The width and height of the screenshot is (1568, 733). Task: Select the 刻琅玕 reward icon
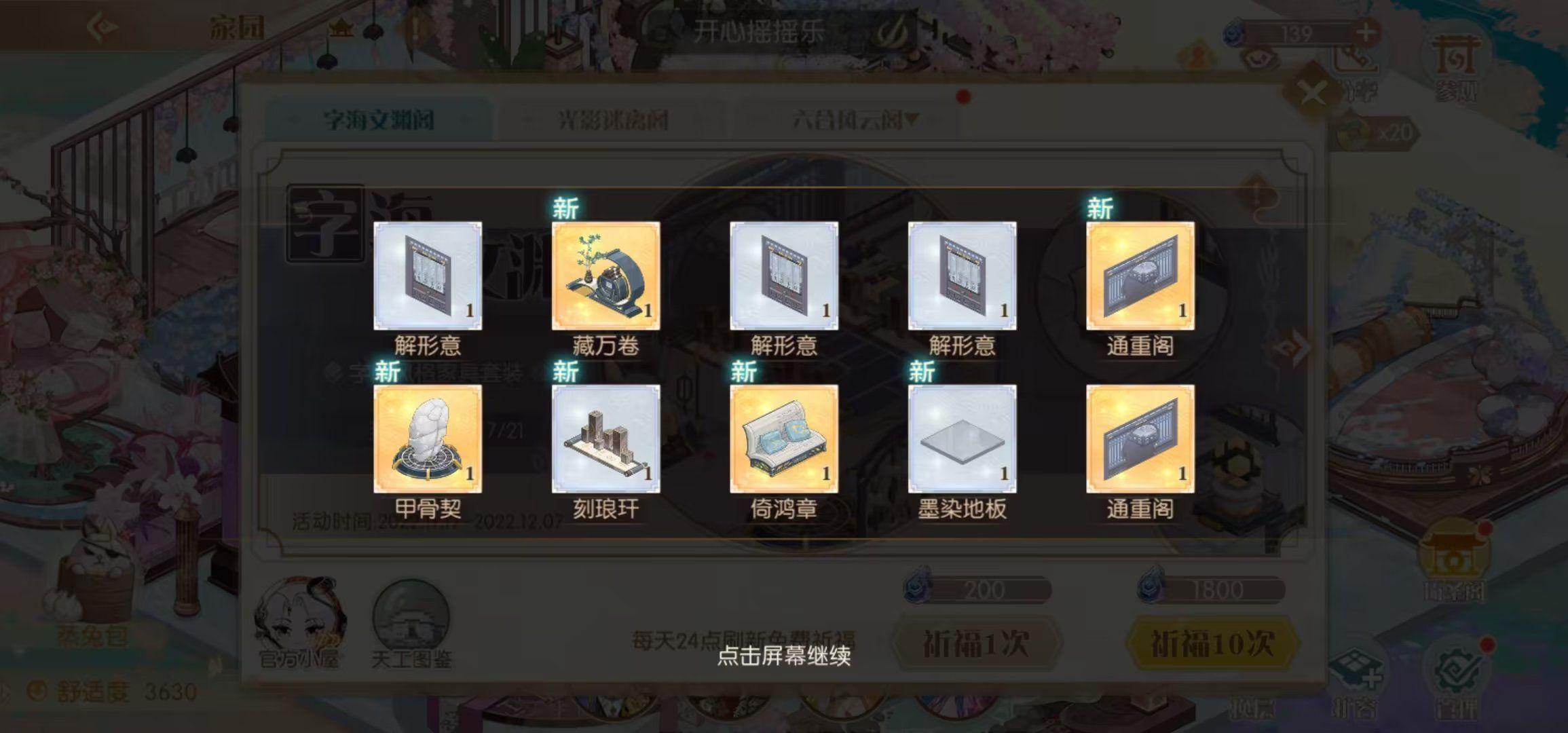(x=605, y=439)
